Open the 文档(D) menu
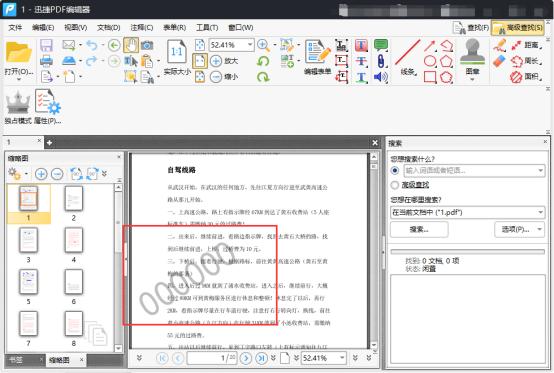 [x=109, y=27]
